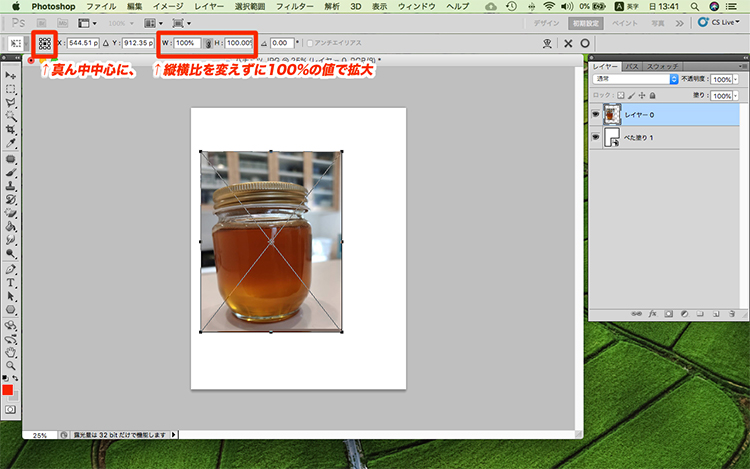Commit the transform with circle button
Image resolution: width=750 pixels, height=469 pixels.
pyautogui.click(x=585, y=43)
